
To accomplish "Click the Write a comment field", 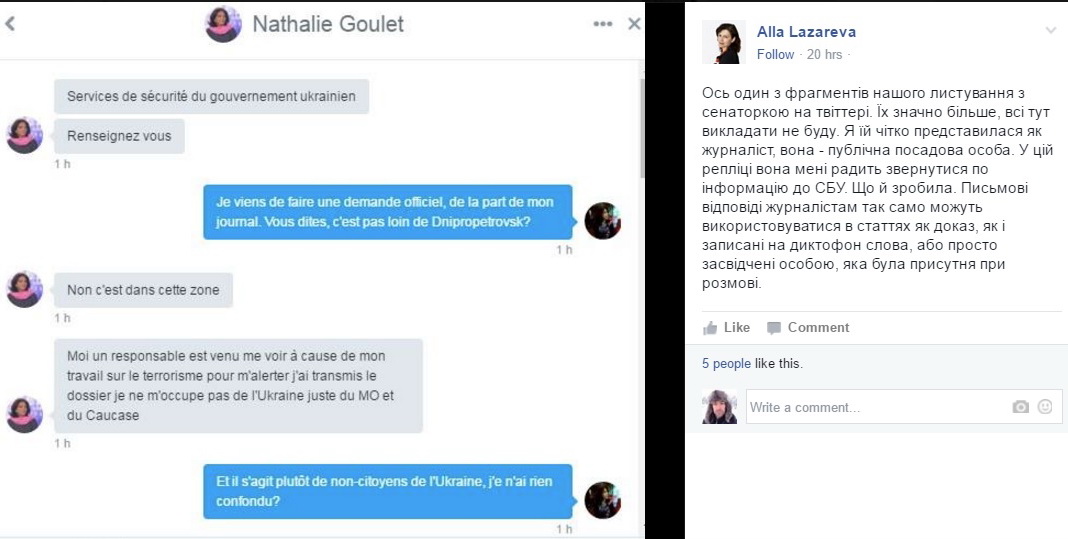I will pos(876,407).
